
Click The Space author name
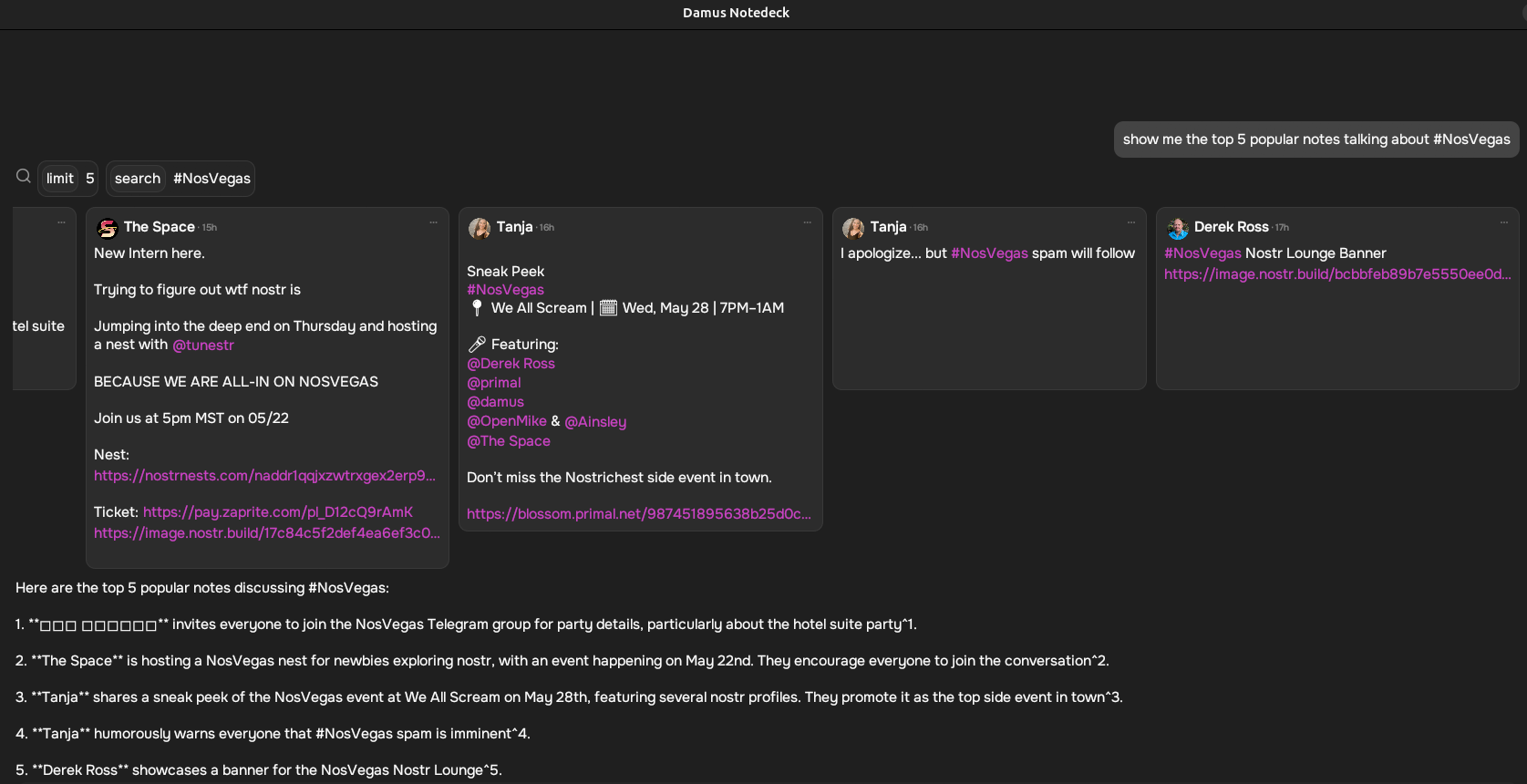(x=160, y=227)
